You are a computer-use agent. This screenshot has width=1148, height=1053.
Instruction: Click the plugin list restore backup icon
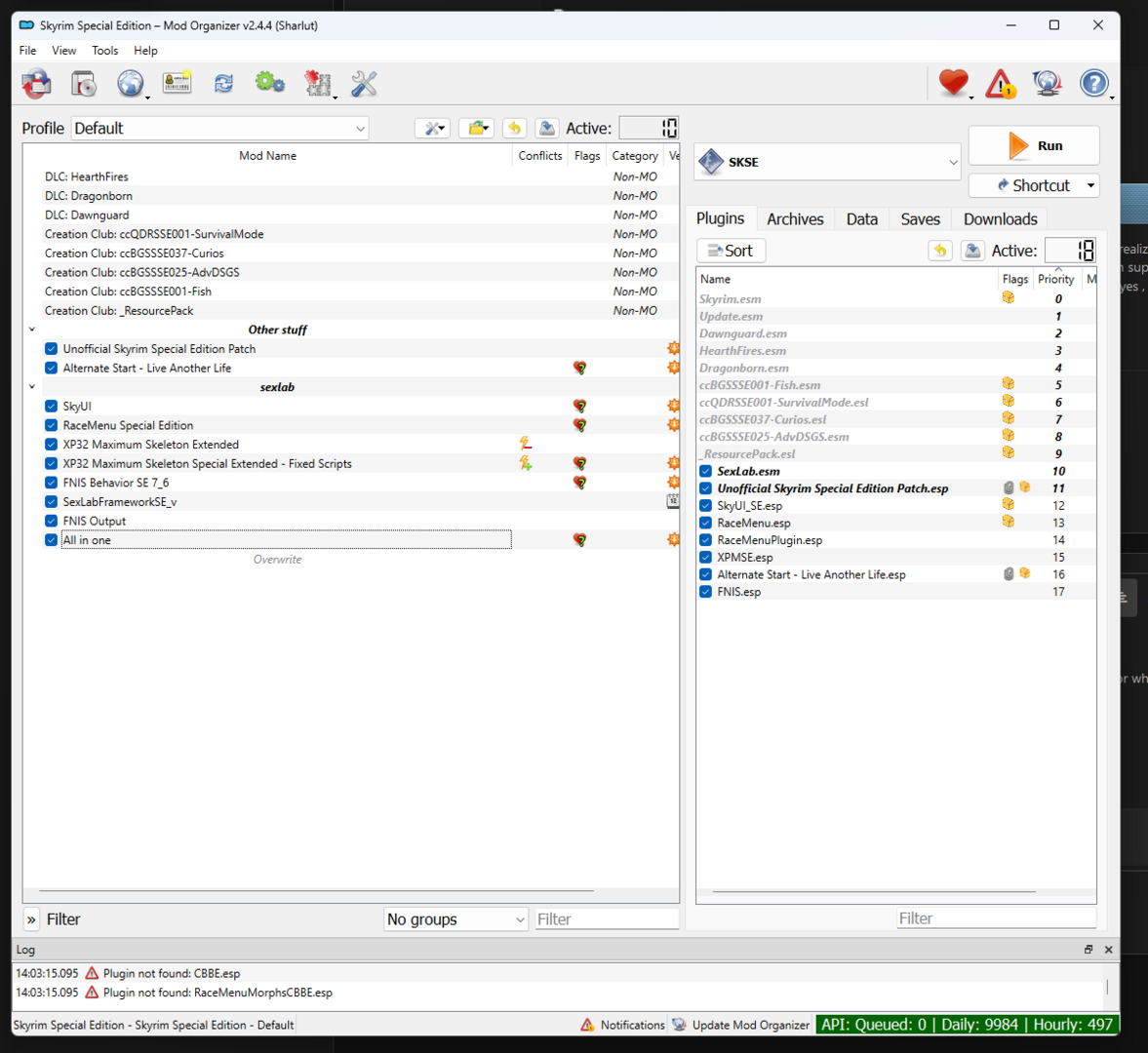pos(940,251)
